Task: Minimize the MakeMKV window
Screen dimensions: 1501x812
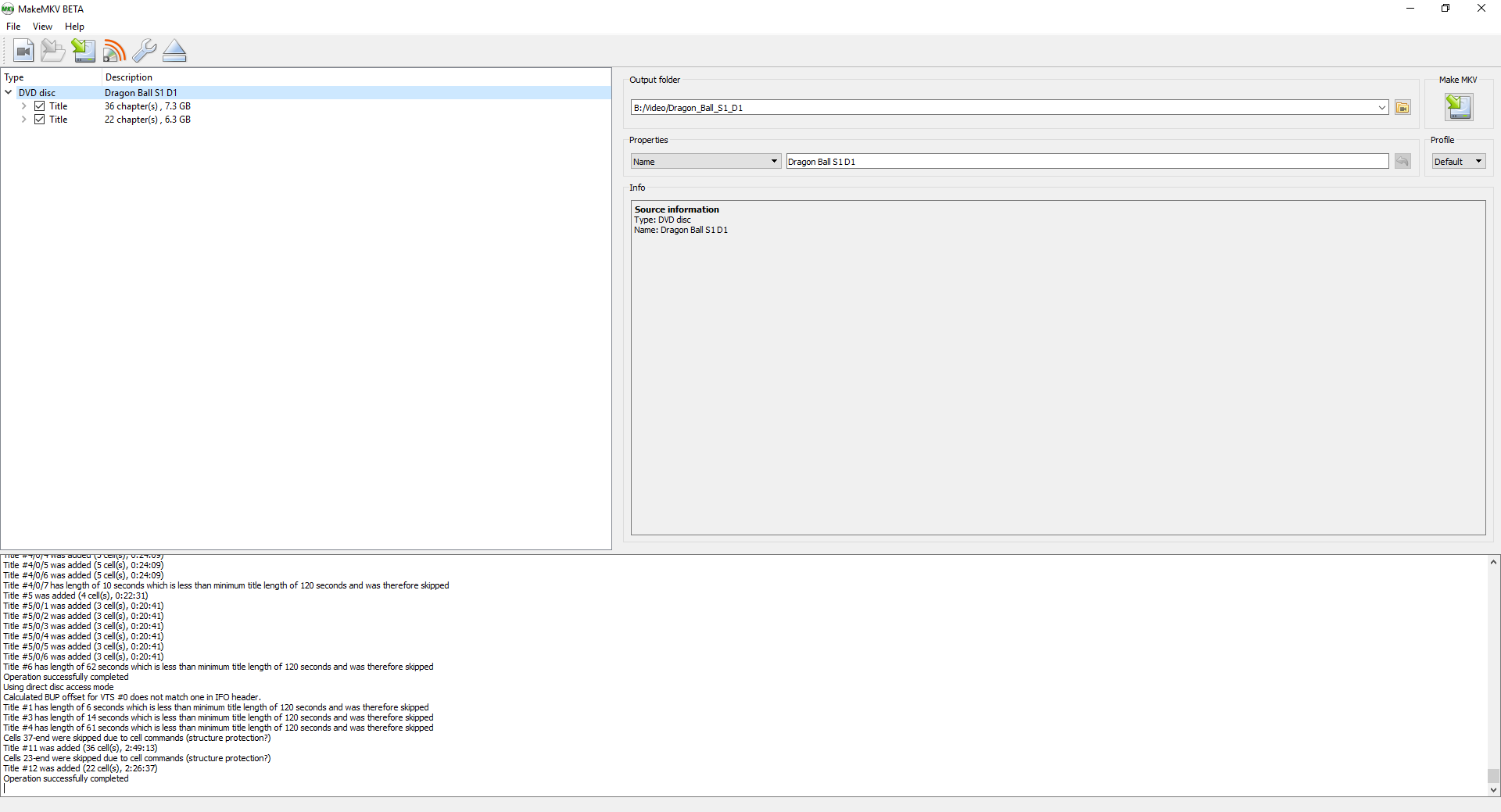Action: click(1410, 9)
